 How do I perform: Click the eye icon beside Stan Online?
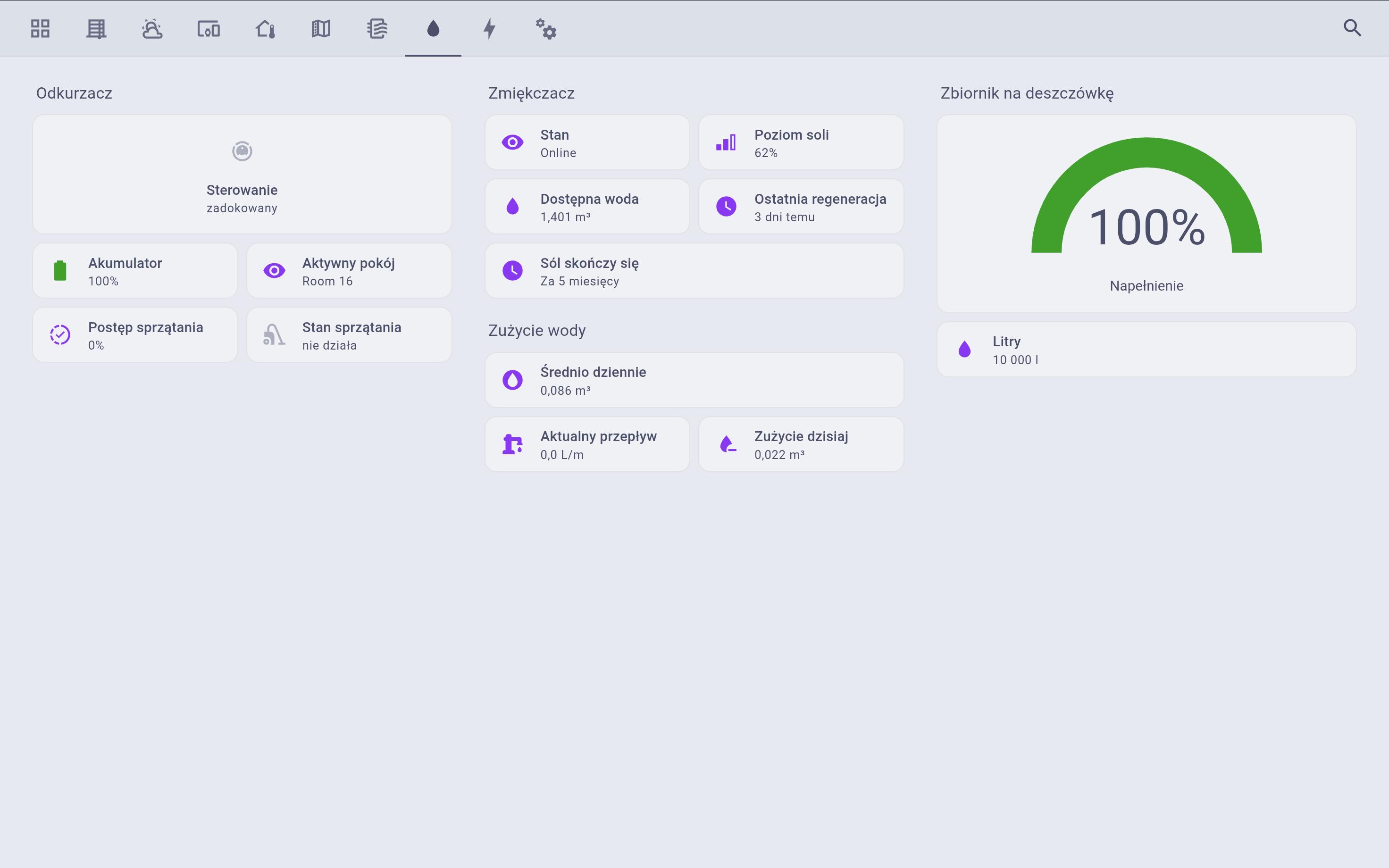tap(512, 142)
